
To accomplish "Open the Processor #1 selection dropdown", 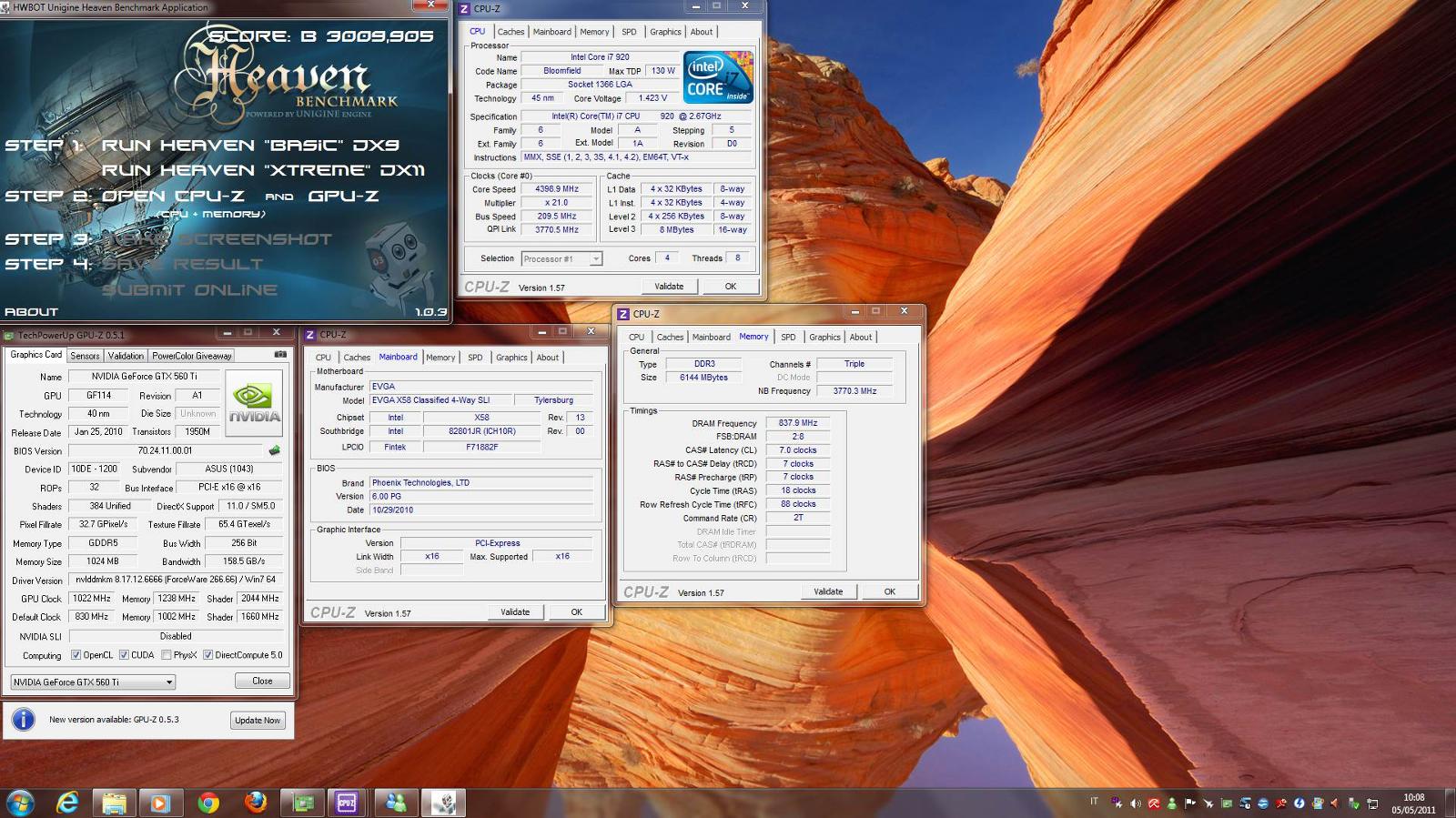I will coord(561,258).
